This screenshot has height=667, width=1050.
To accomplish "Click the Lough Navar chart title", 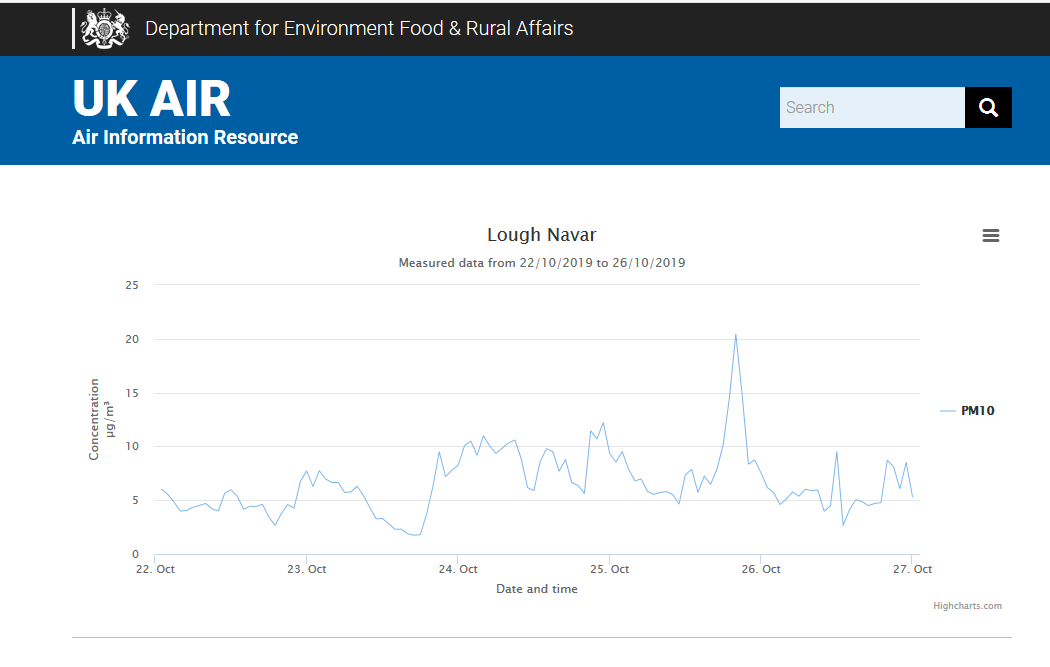I will pyautogui.click(x=541, y=234).
